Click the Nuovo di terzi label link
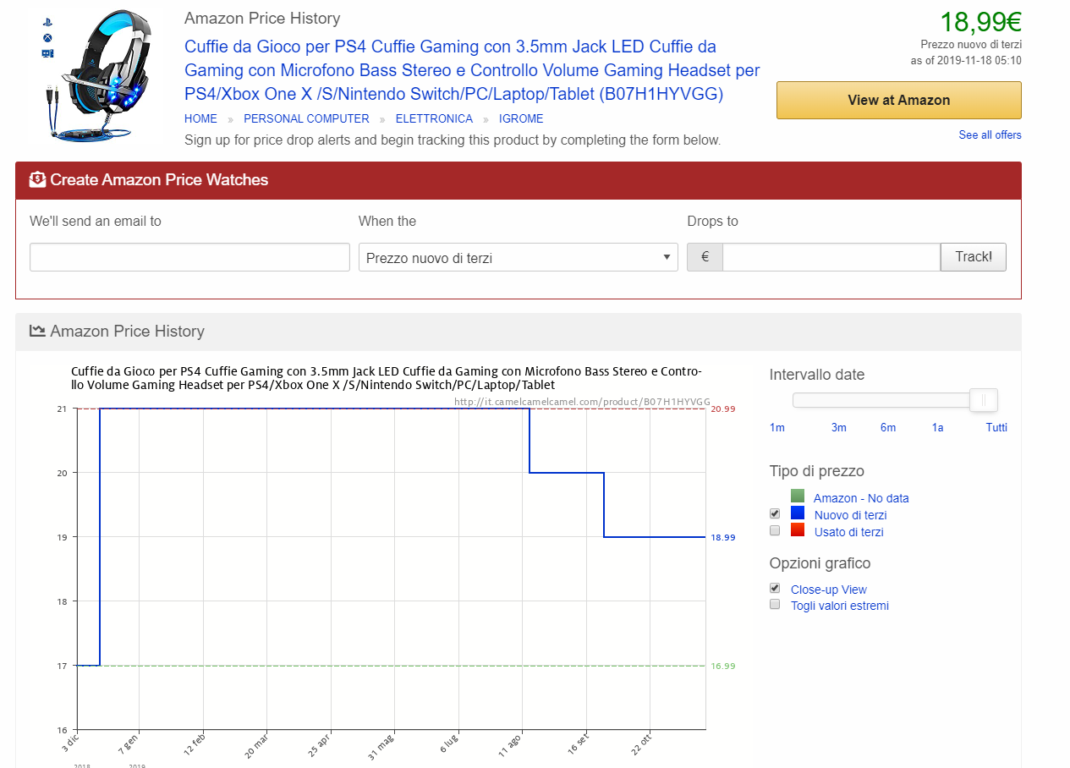Screen dimensions: 1070x768 [850, 515]
